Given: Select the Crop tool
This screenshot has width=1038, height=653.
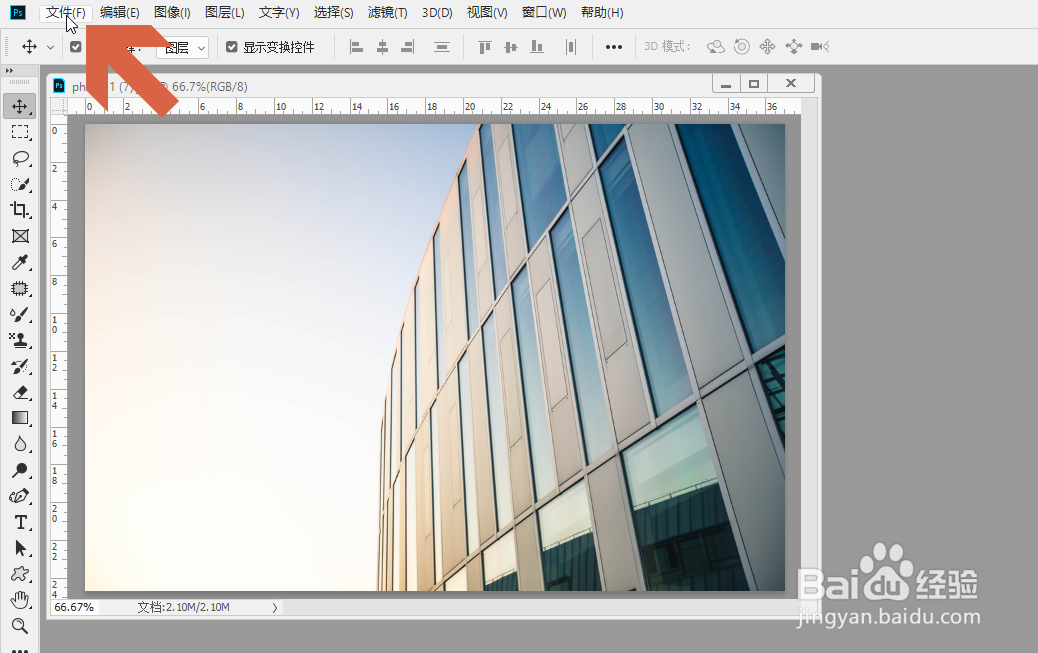Looking at the screenshot, I should click(20, 210).
